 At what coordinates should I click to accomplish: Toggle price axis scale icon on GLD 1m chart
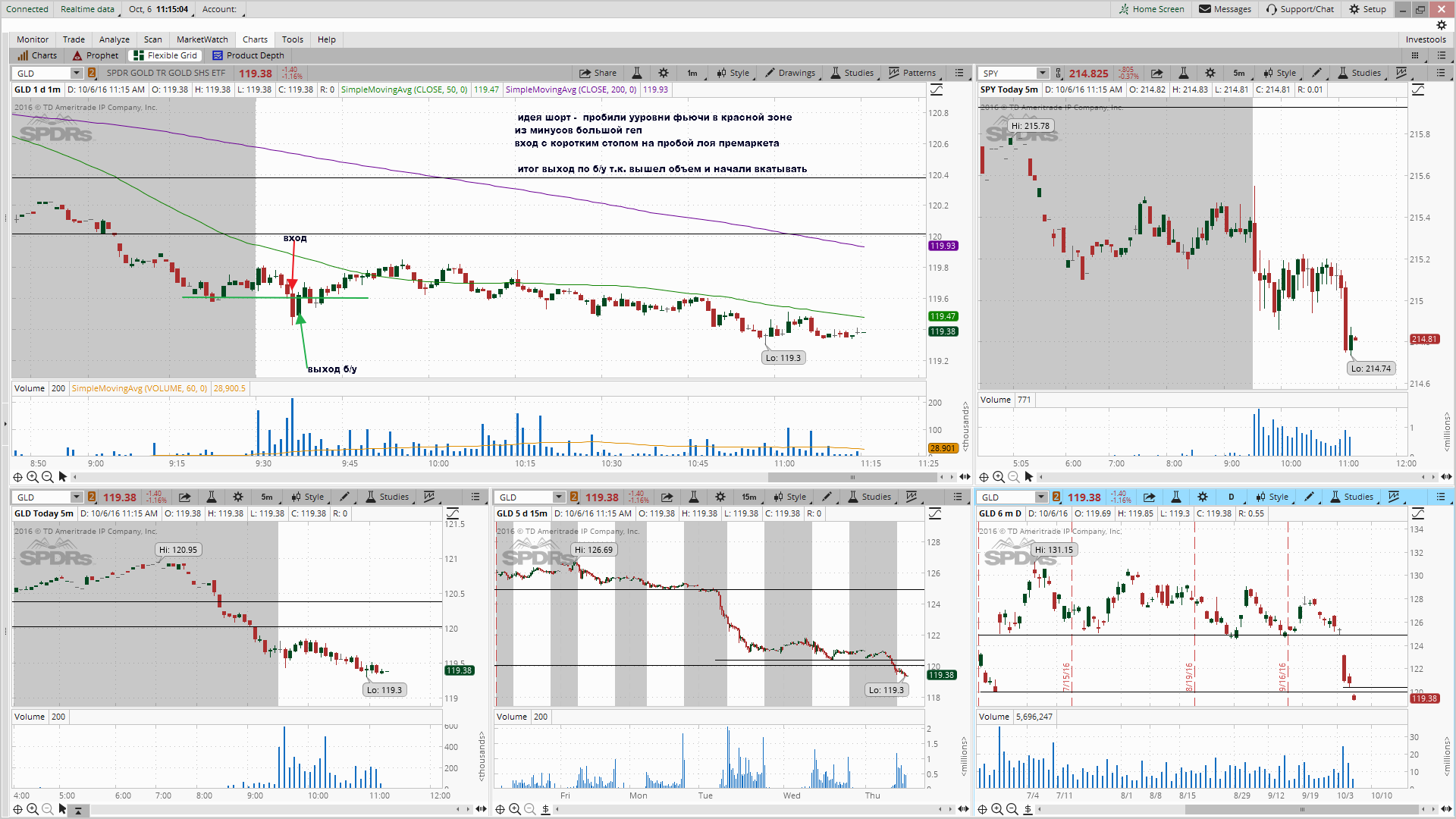[x=937, y=89]
